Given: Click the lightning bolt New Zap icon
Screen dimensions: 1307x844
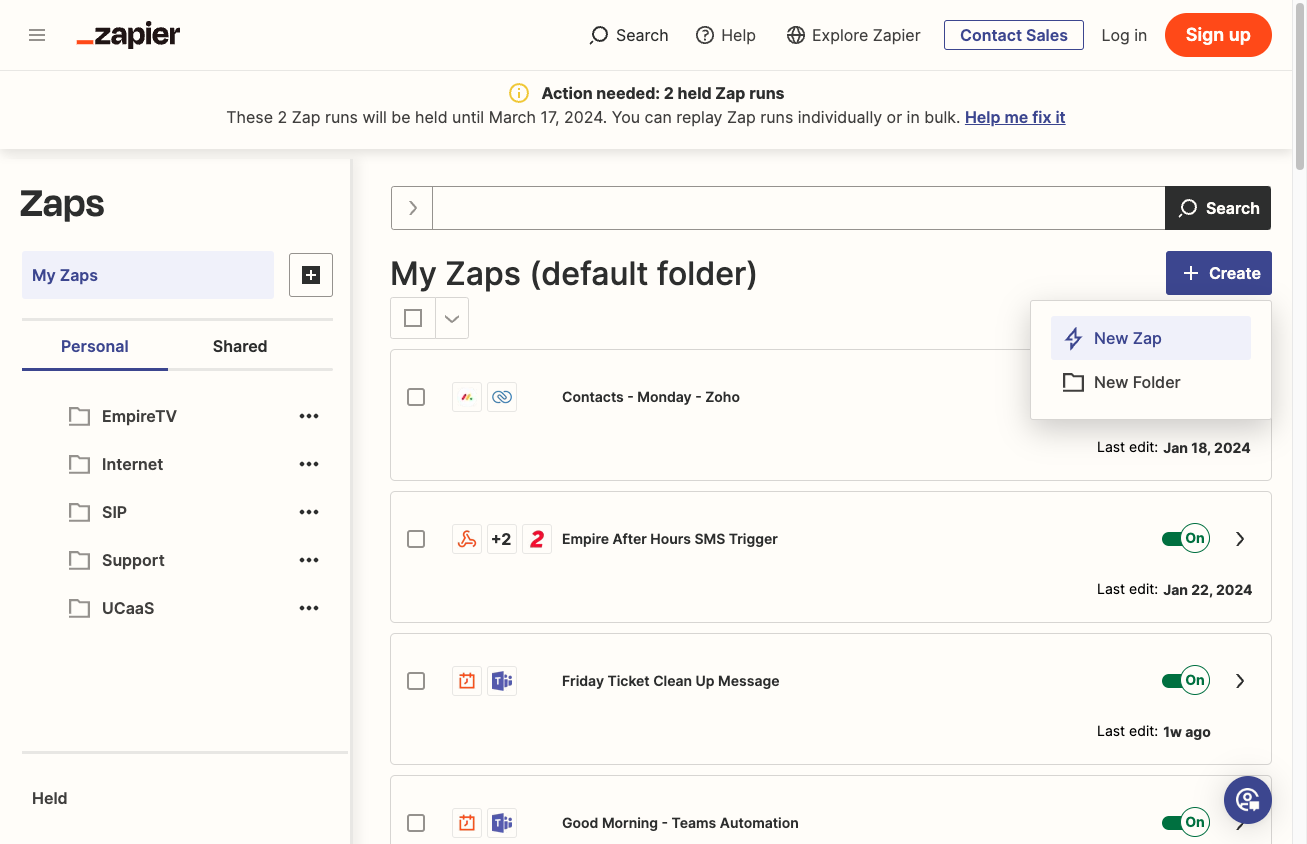Looking at the screenshot, I should pyautogui.click(x=1073, y=338).
